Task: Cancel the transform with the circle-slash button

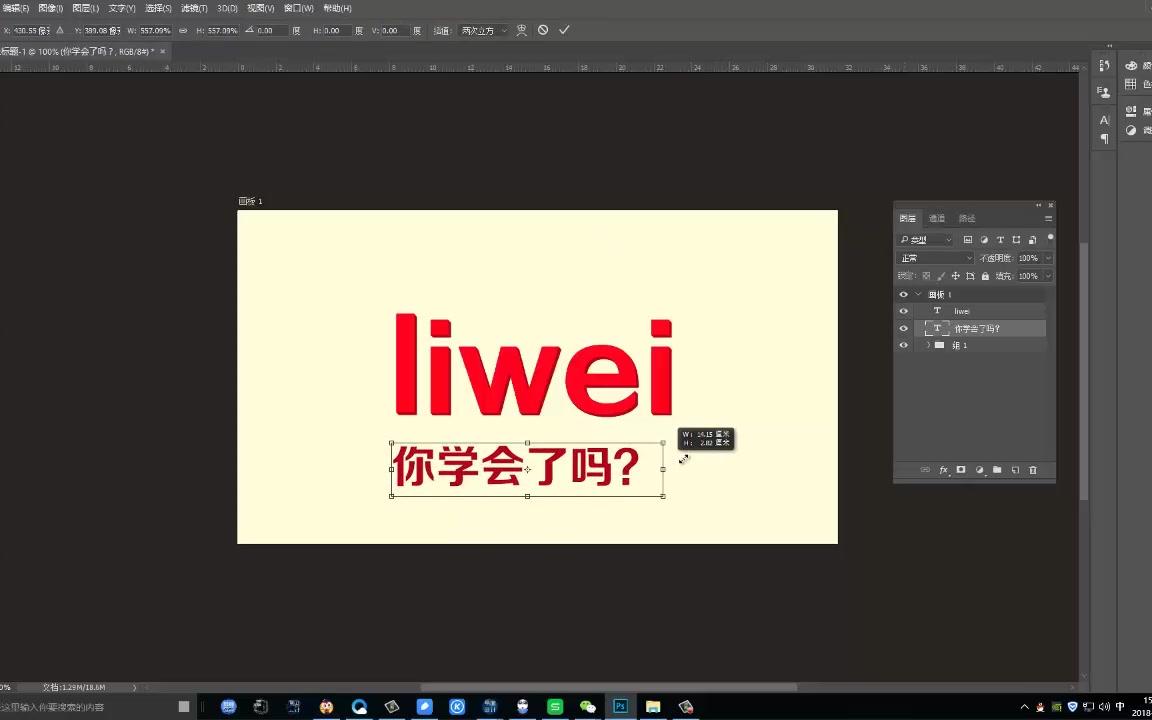Action: [x=543, y=30]
